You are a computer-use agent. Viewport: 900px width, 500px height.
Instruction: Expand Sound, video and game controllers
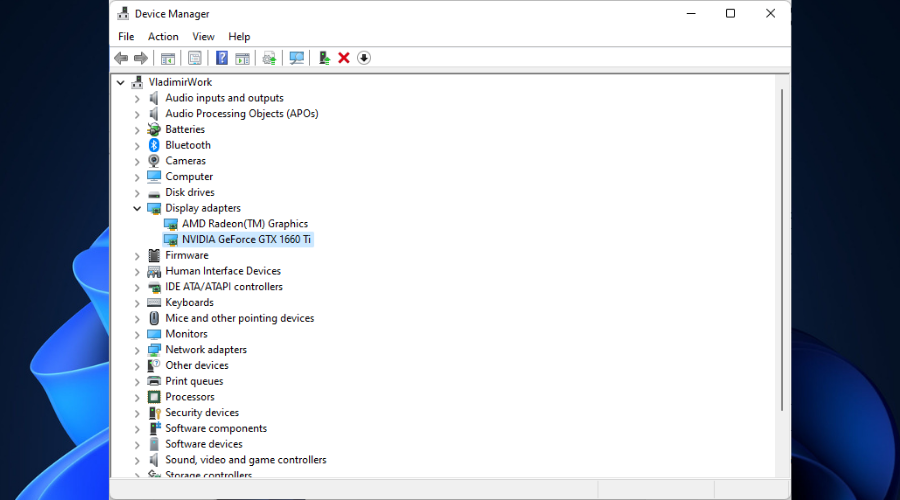137,460
